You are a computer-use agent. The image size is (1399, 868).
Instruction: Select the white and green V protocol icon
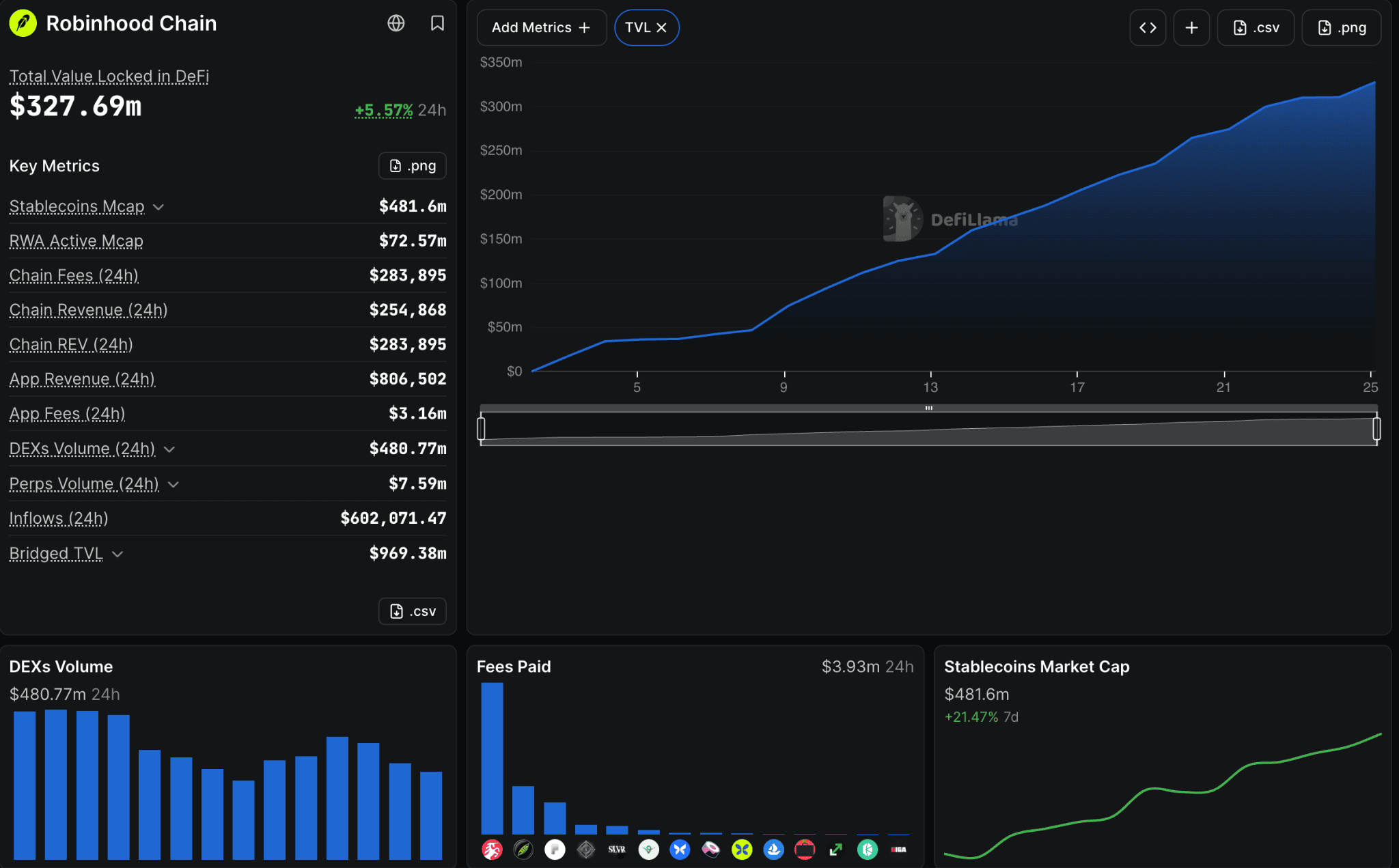648,850
